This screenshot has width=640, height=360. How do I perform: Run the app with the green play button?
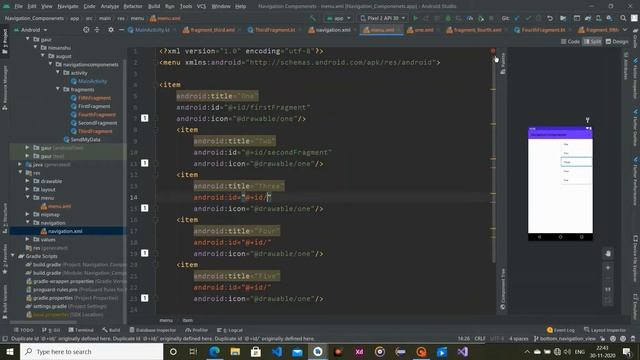[x=416, y=18]
